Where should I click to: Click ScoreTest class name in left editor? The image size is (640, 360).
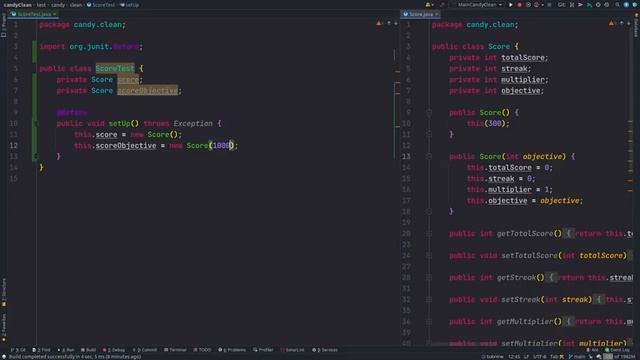pyautogui.click(x=115, y=69)
